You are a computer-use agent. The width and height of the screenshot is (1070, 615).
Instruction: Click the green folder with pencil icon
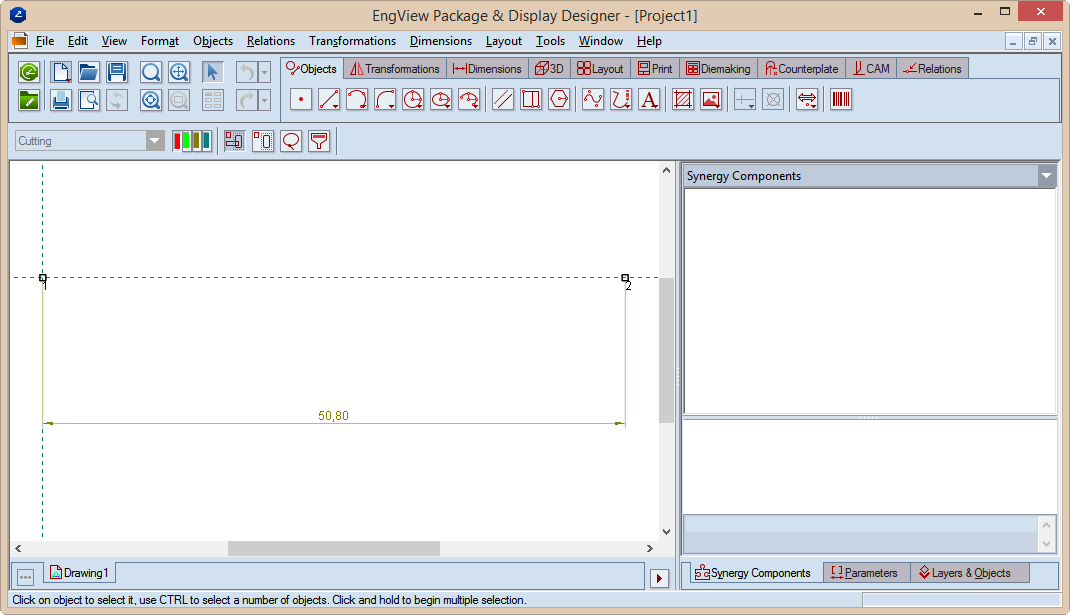click(x=29, y=100)
